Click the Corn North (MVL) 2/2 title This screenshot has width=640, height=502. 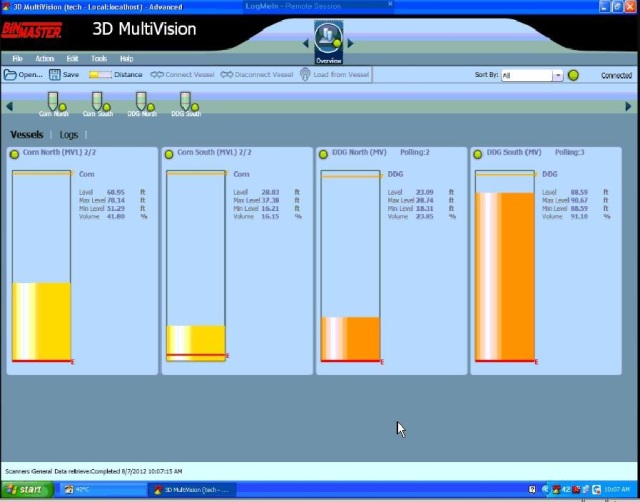60,152
